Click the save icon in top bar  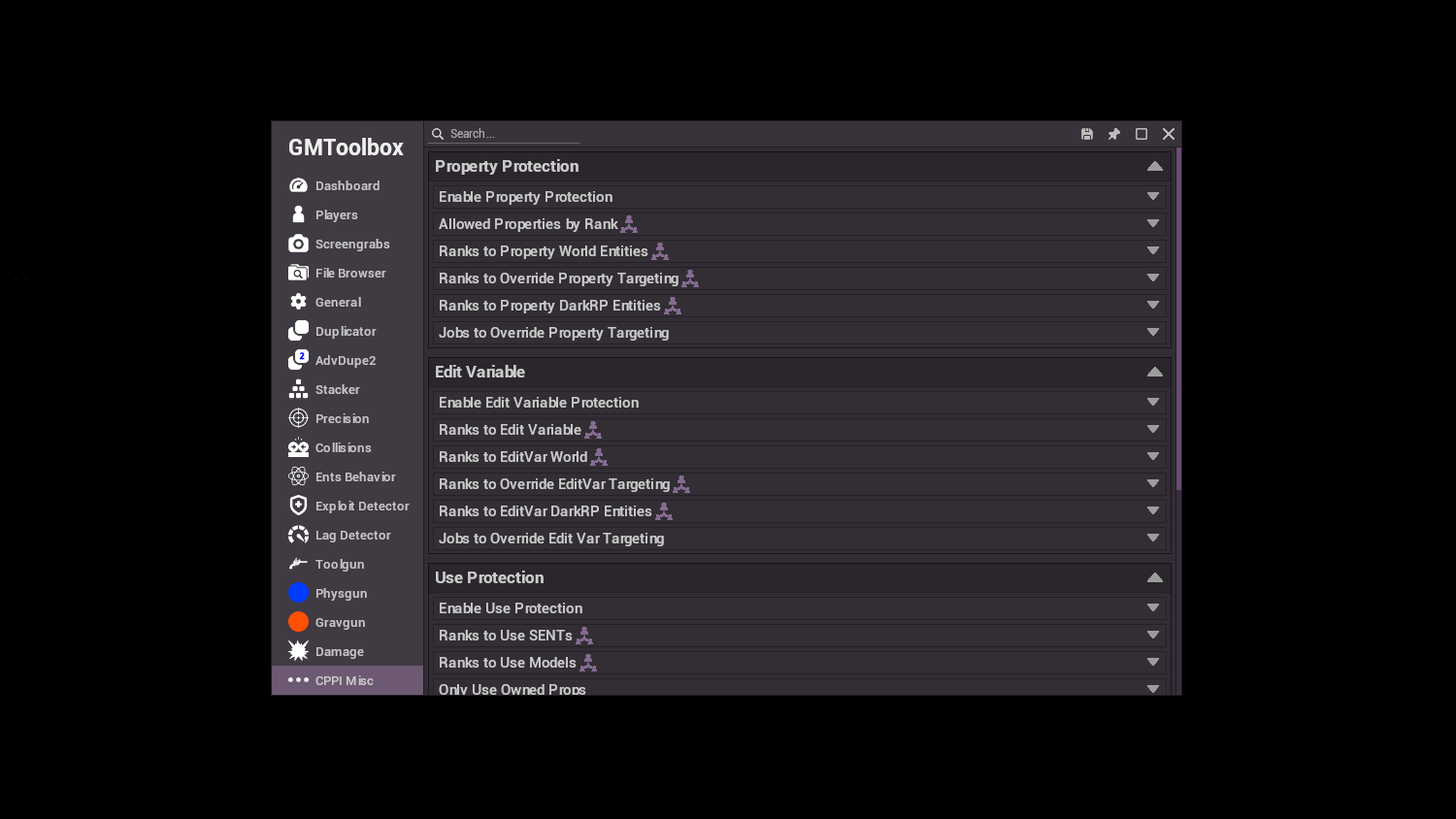coord(1087,134)
